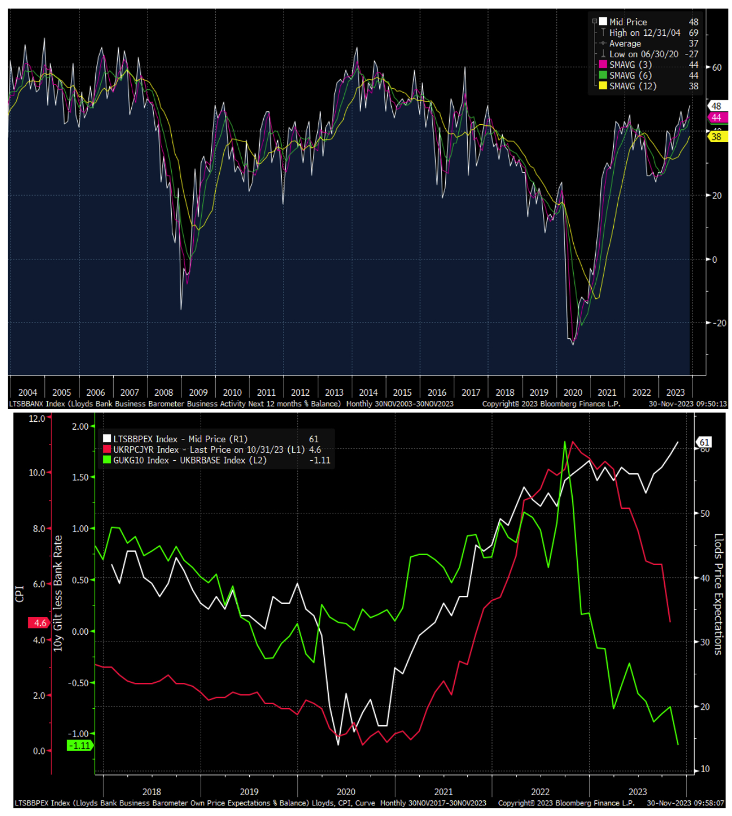Click the Lloyds Price Expectations axis title
The image size is (732, 816).
[718, 594]
